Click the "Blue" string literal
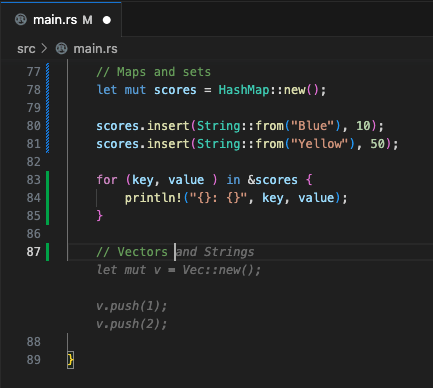The height and width of the screenshot is (388, 433). coord(313,126)
